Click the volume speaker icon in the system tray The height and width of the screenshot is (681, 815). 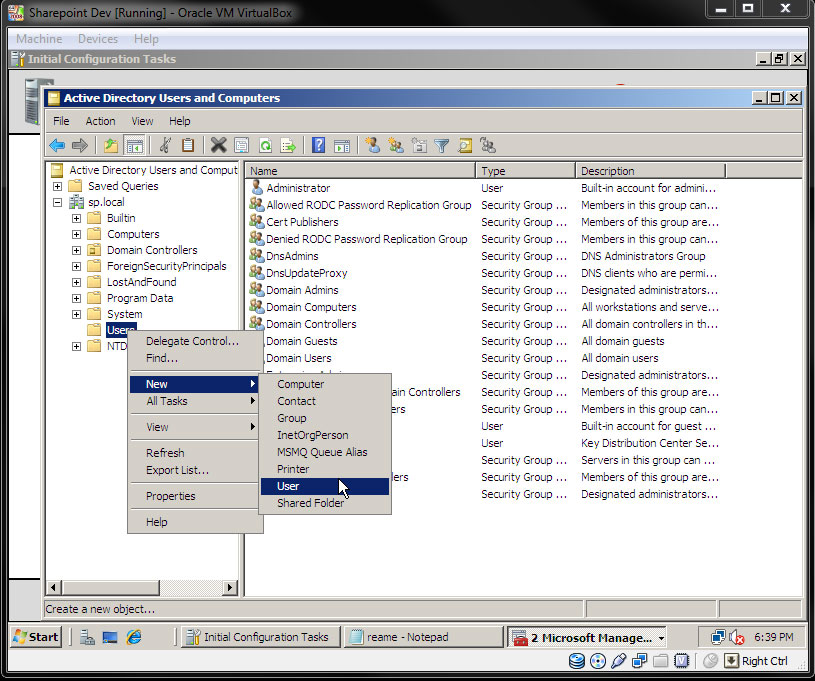pyautogui.click(x=737, y=637)
